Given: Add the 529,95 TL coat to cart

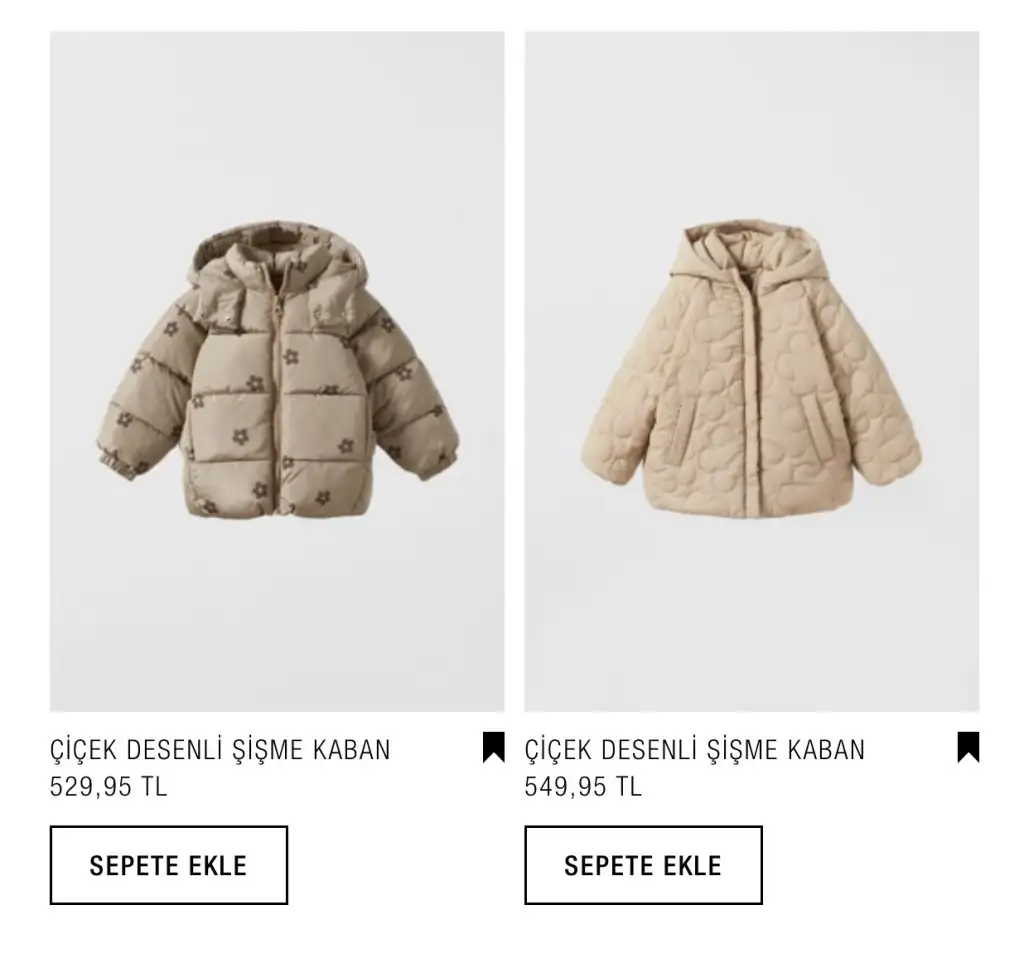Looking at the screenshot, I should point(168,865).
